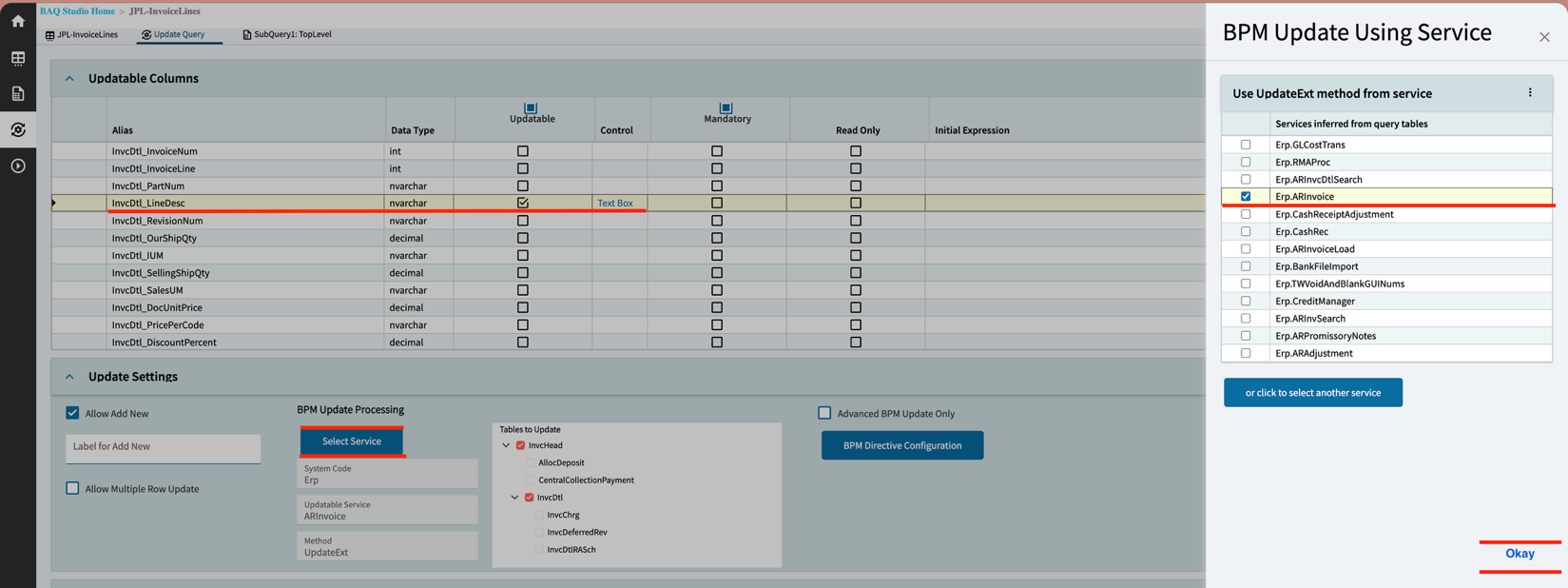Enable Allow Multiple Row Update

pos(72,488)
